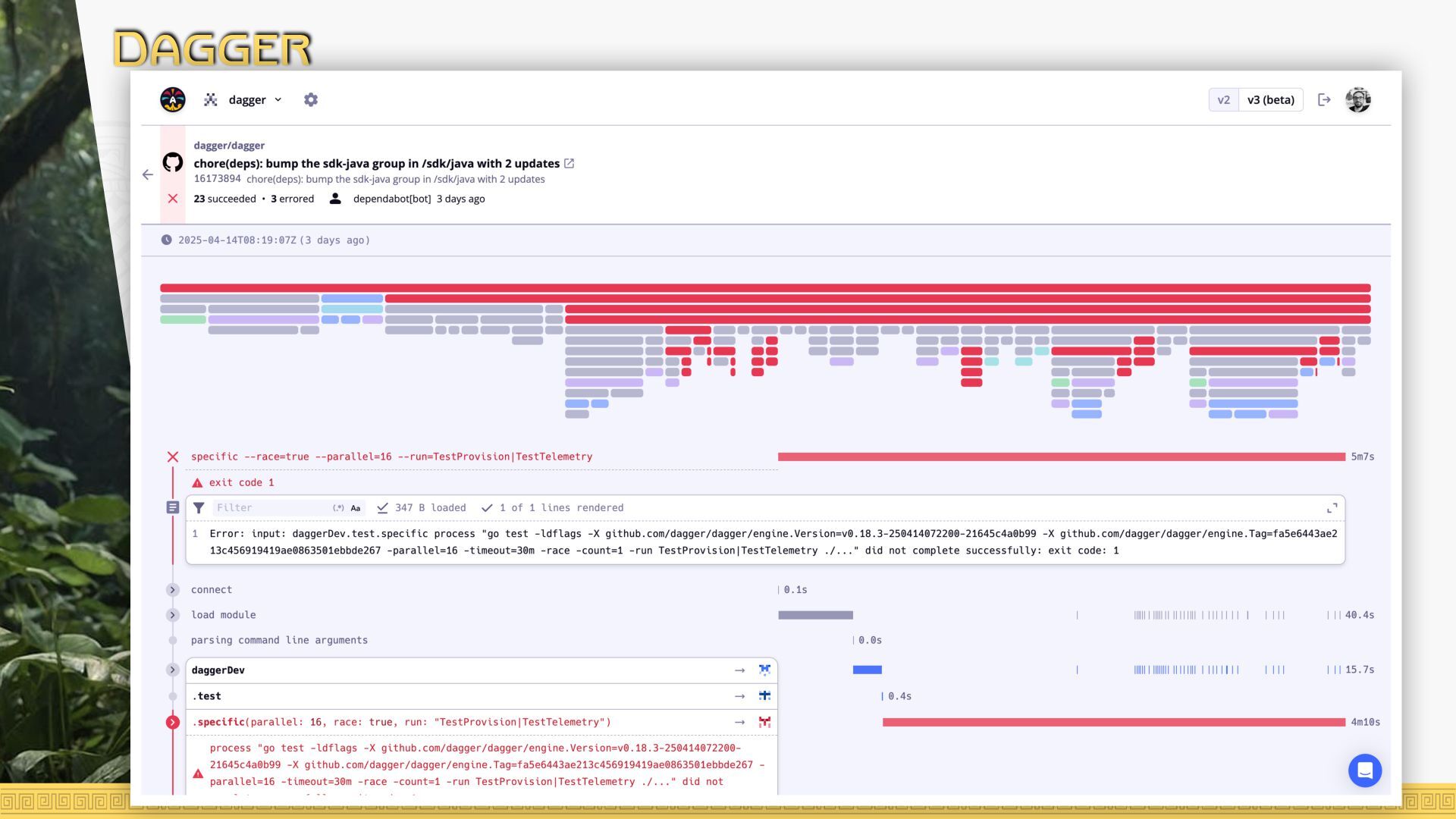Viewport: 1456px width, 819px height.
Task: Click the log out icon
Action: (1324, 100)
